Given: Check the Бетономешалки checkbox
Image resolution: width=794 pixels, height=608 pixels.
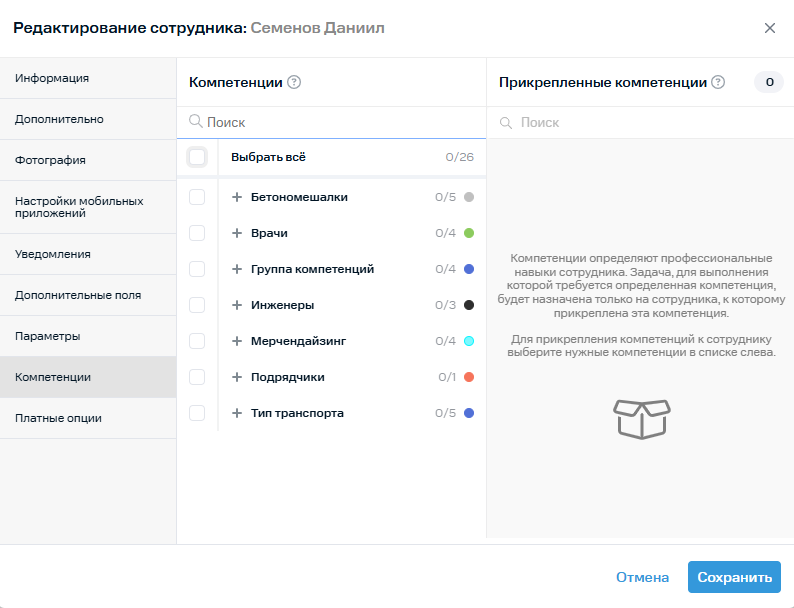Looking at the screenshot, I should (x=197, y=197).
